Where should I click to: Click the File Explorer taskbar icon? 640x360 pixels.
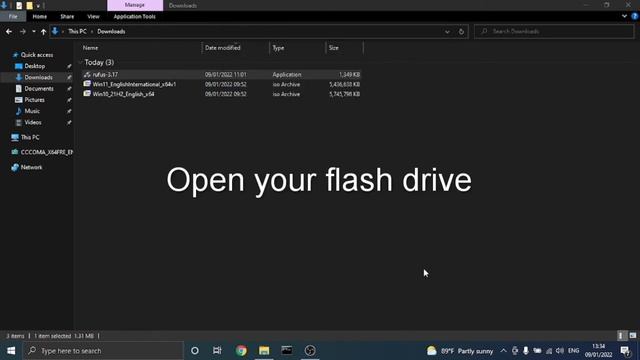click(x=264, y=351)
